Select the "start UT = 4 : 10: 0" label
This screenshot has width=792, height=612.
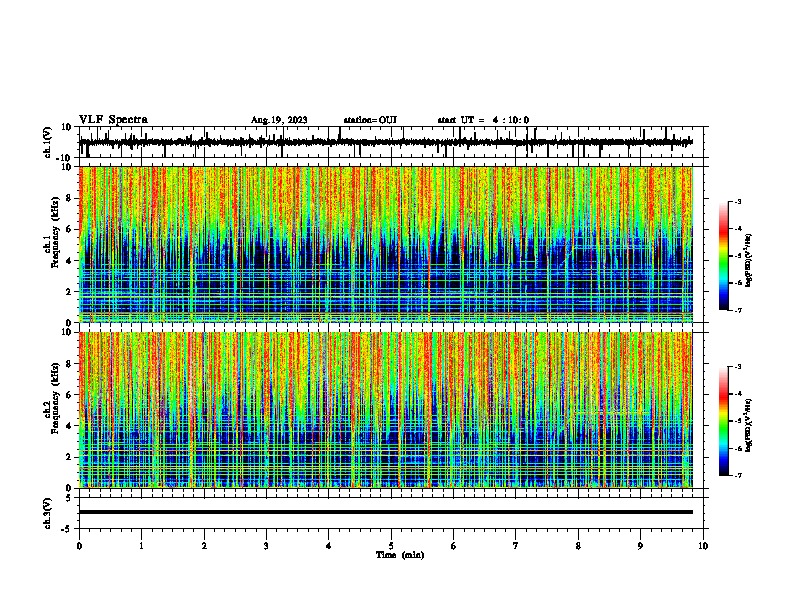click(483, 120)
